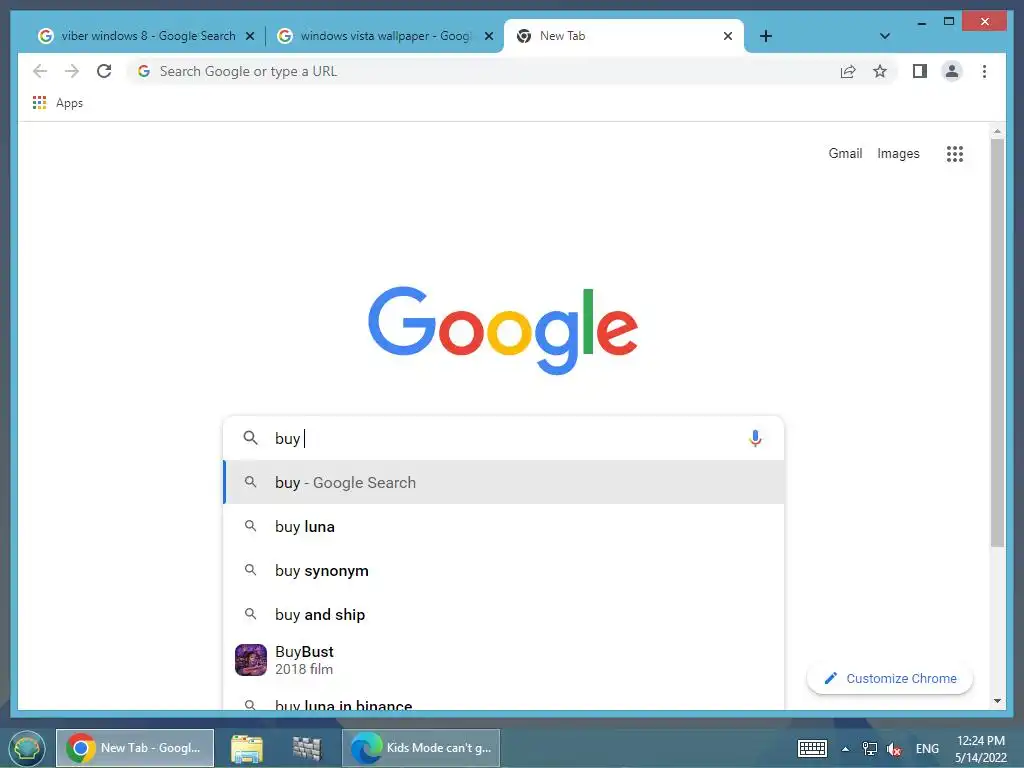Click the magnifier icon in search box

tap(251, 438)
